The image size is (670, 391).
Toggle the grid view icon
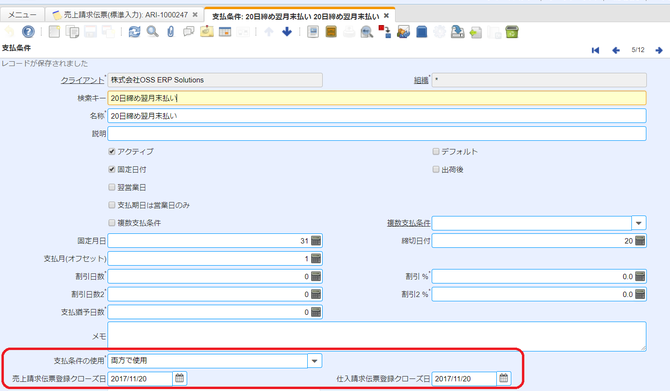pos(225,32)
